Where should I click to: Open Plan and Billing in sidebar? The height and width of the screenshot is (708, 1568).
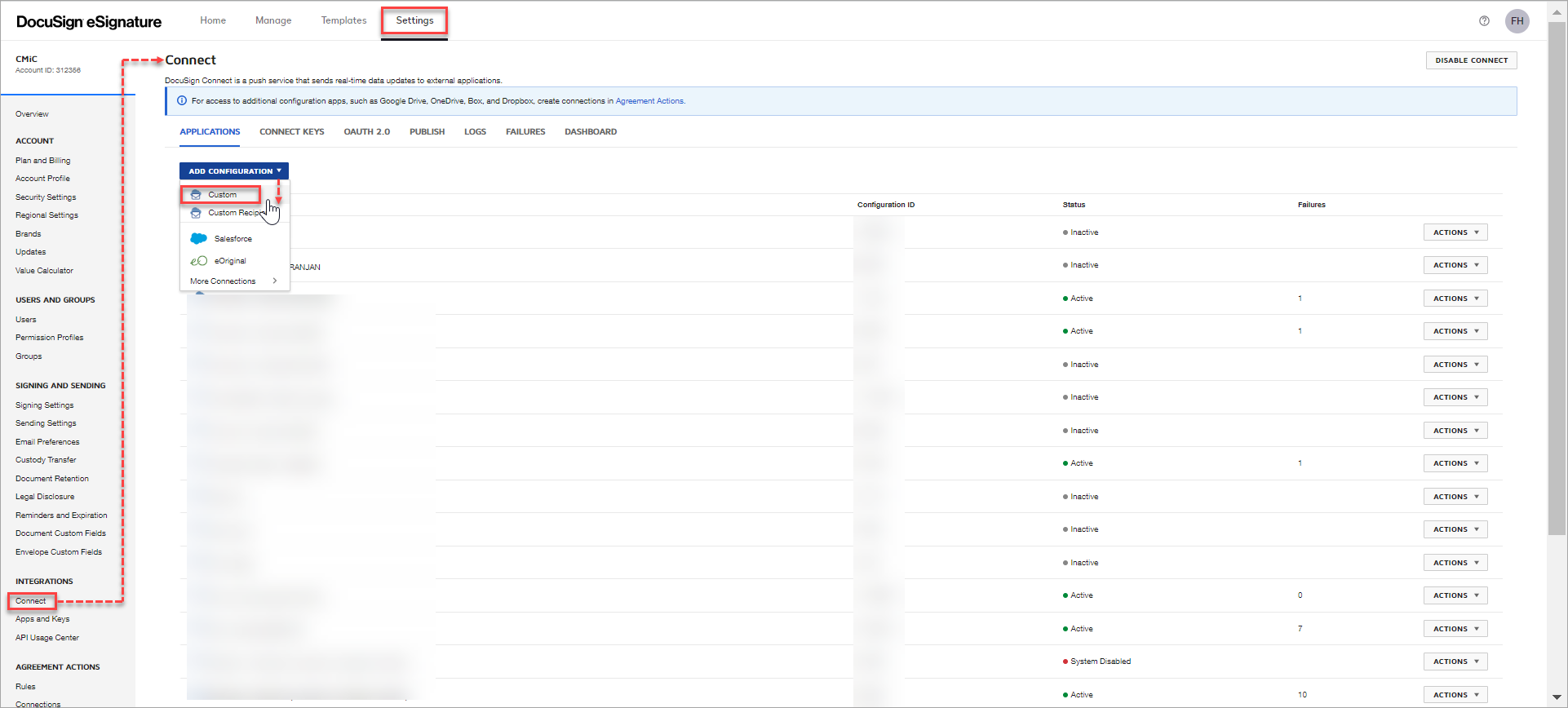(x=43, y=161)
